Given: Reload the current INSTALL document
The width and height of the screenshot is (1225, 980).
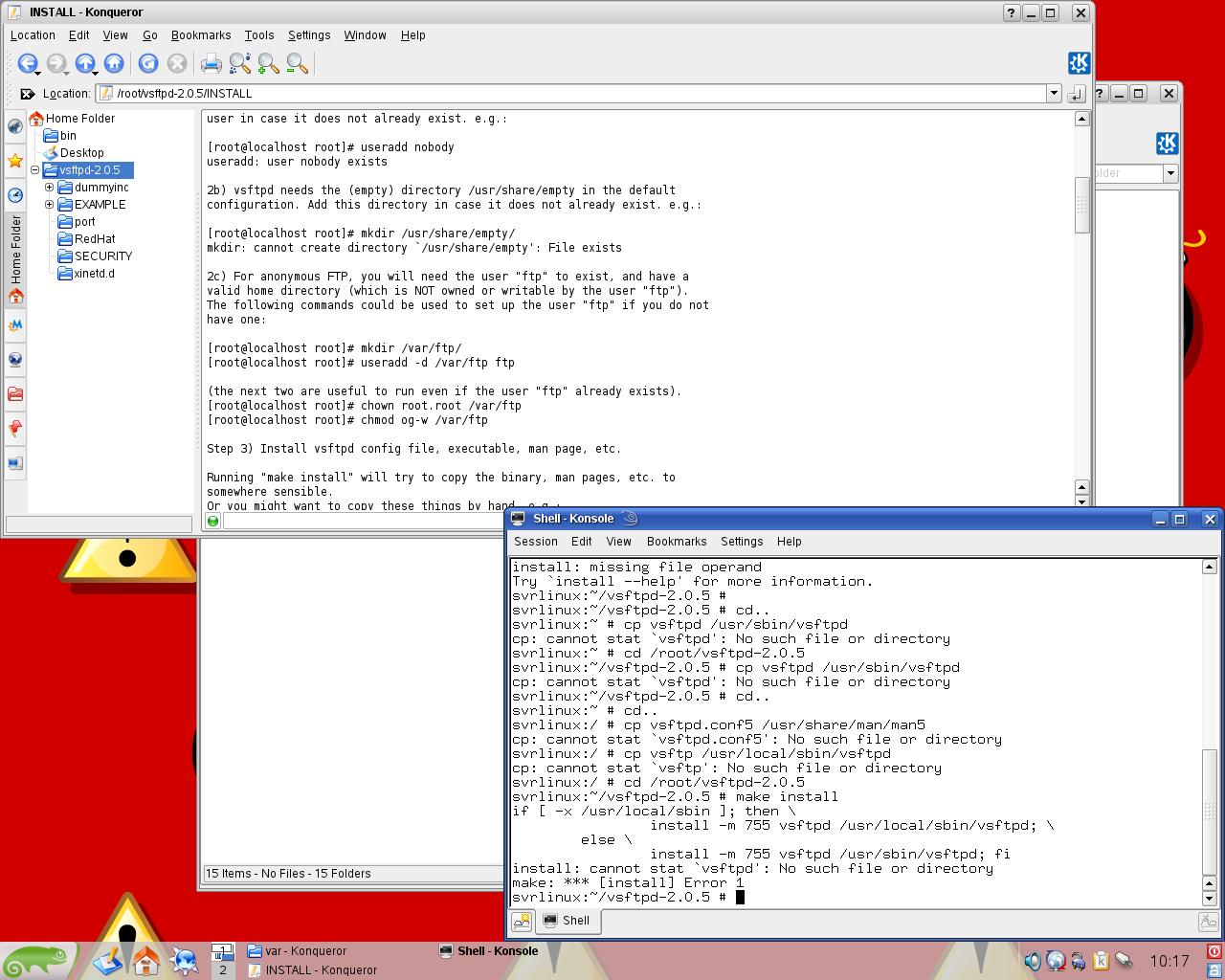Looking at the screenshot, I should coord(148,63).
